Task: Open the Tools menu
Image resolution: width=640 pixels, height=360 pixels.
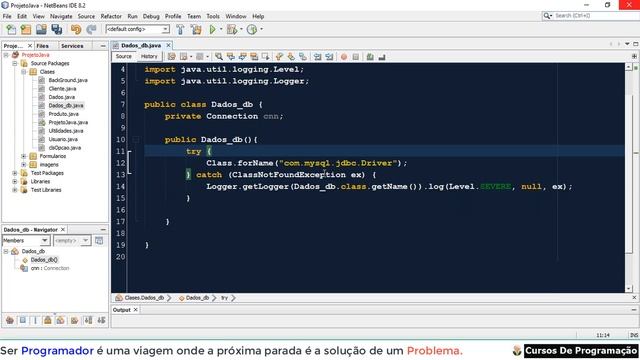Action: pos(213,16)
